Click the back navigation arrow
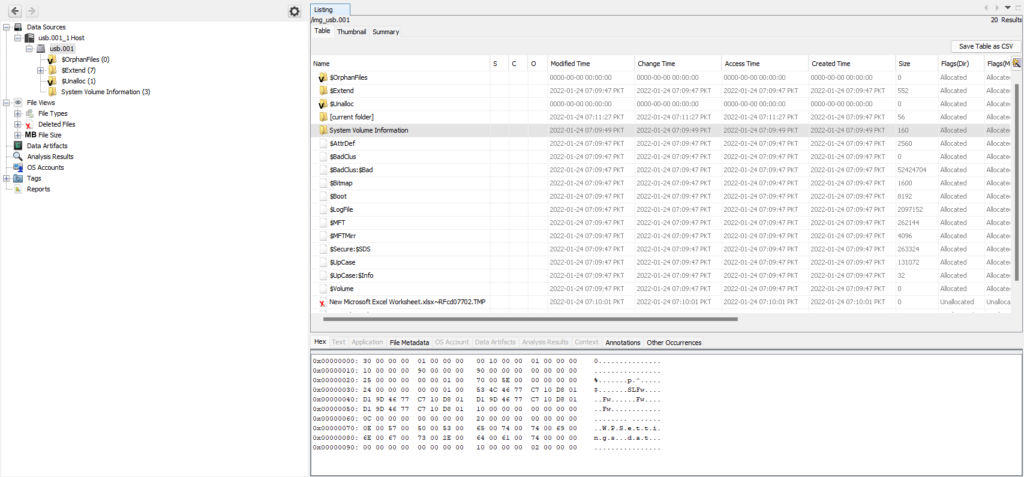 [15, 11]
